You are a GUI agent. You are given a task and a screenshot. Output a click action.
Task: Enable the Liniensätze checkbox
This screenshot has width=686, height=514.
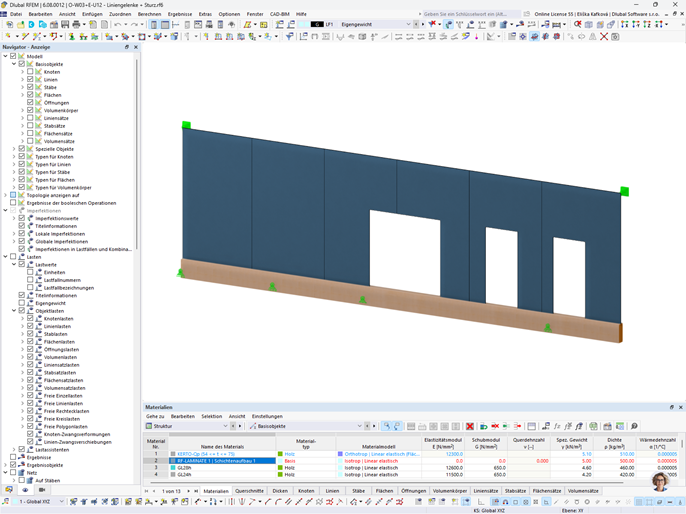(x=30, y=118)
